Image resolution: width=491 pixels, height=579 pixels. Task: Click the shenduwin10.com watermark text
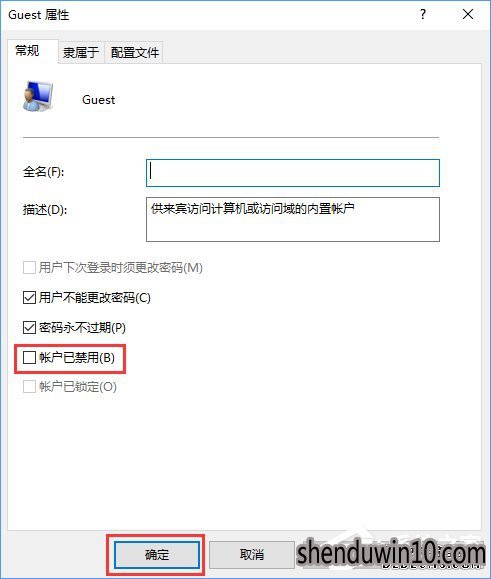click(x=391, y=553)
